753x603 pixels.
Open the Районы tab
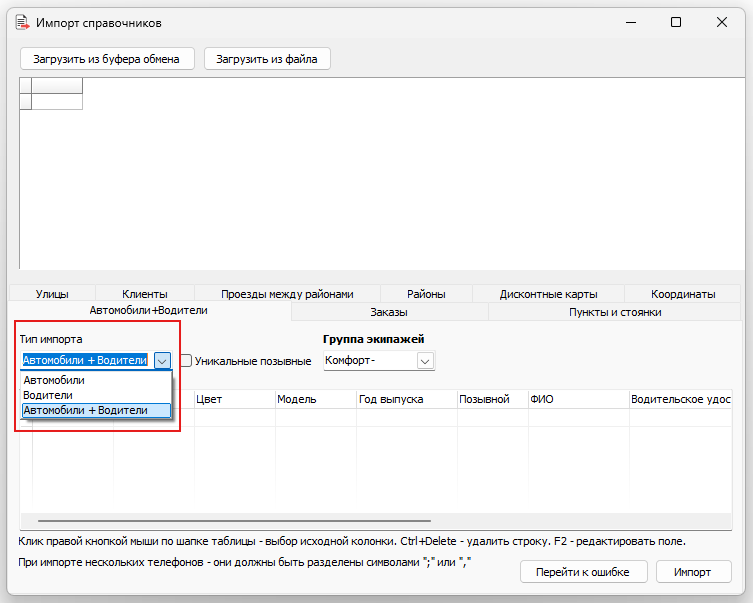(x=426, y=294)
